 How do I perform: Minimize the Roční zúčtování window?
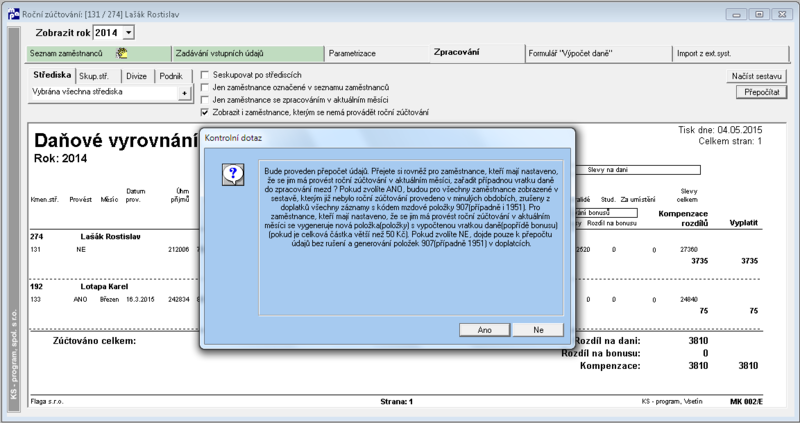[736, 14]
